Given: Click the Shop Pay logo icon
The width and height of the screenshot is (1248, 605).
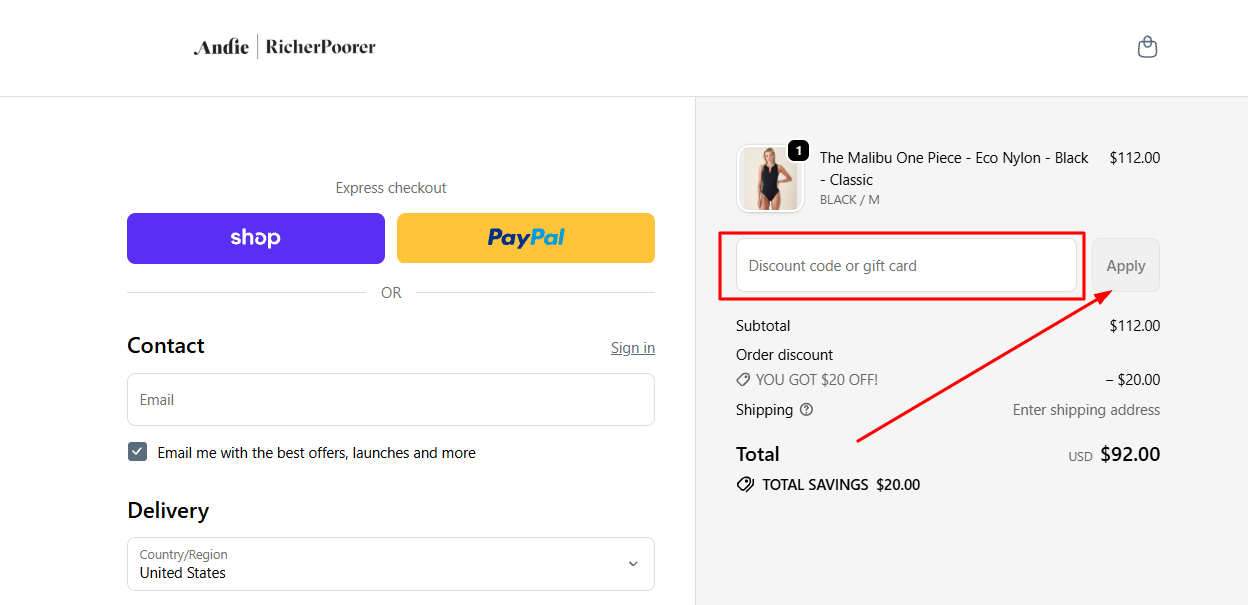Looking at the screenshot, I should (255, 237).
